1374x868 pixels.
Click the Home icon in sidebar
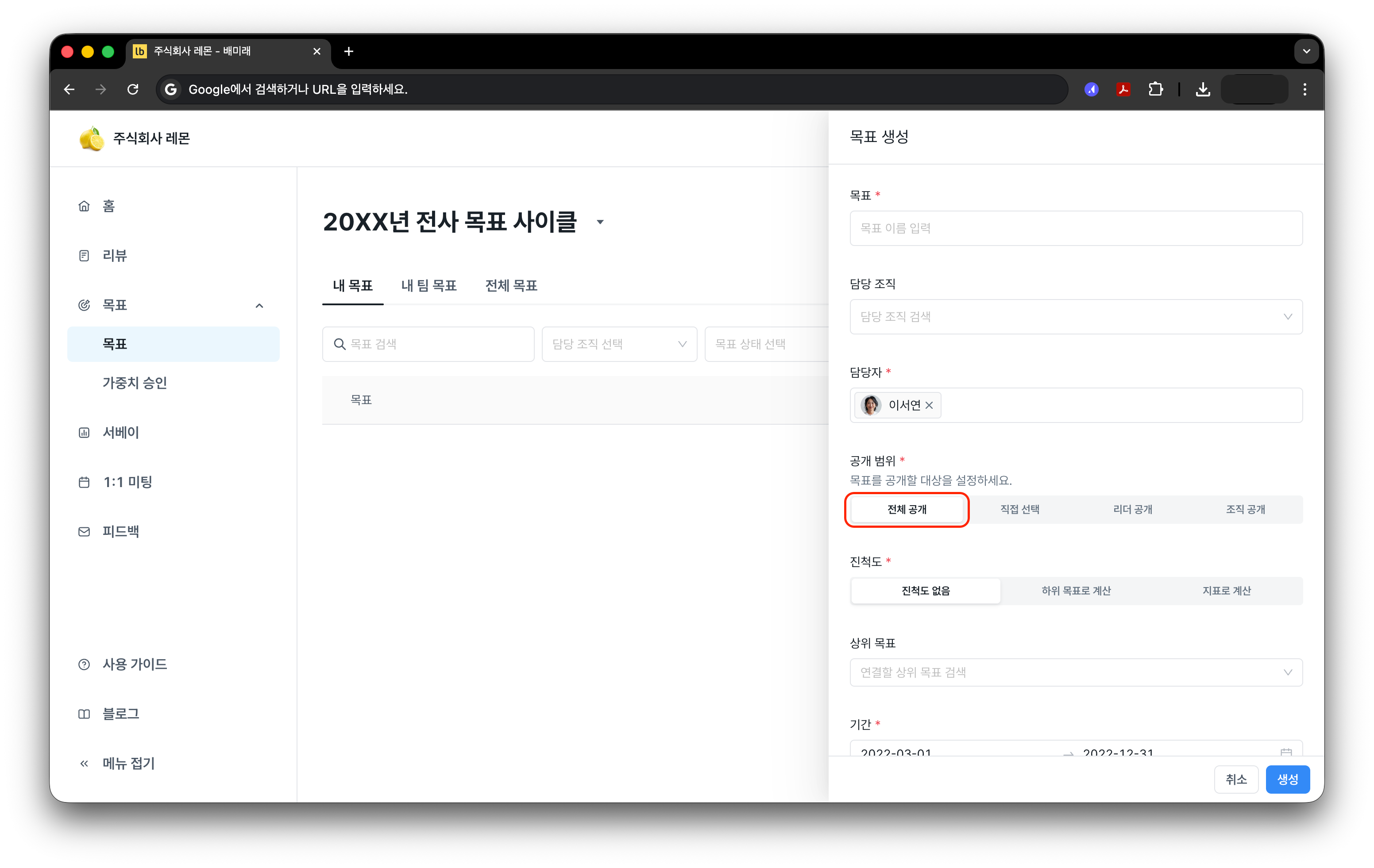[x=84, y=206]
